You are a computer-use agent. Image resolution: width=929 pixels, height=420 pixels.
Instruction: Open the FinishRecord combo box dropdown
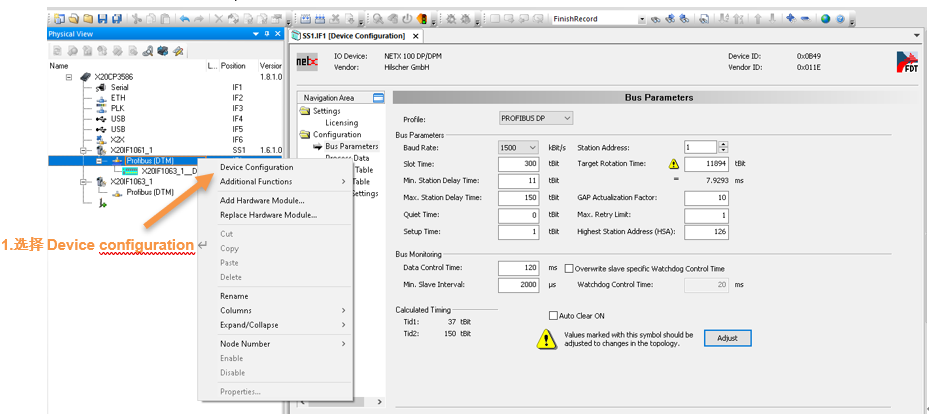(x=642, y=19)
